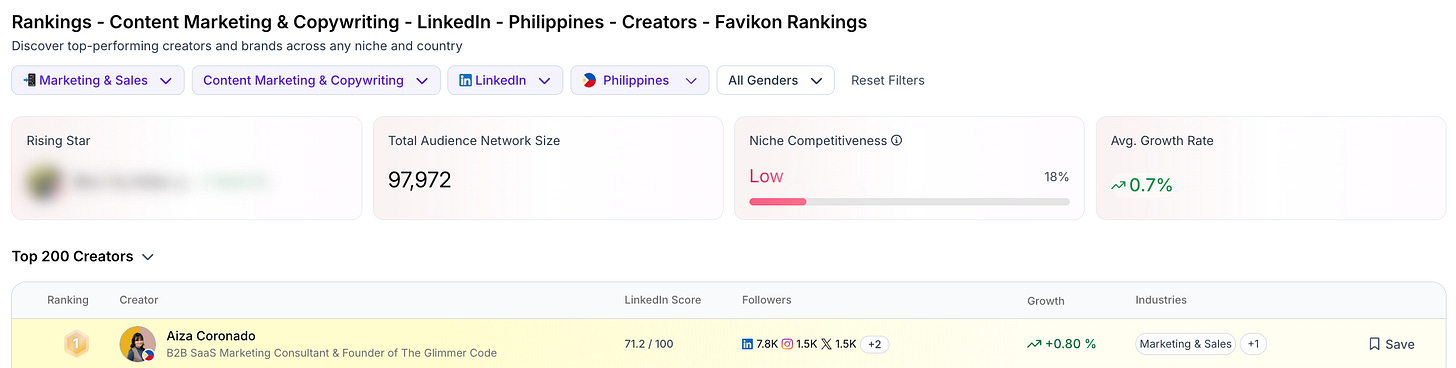The height and width of the screenshot is (368, 1456).
Task: Click the LinkedIn followers icon for Aiza Coronado
Action: click(x=747, y=344)
